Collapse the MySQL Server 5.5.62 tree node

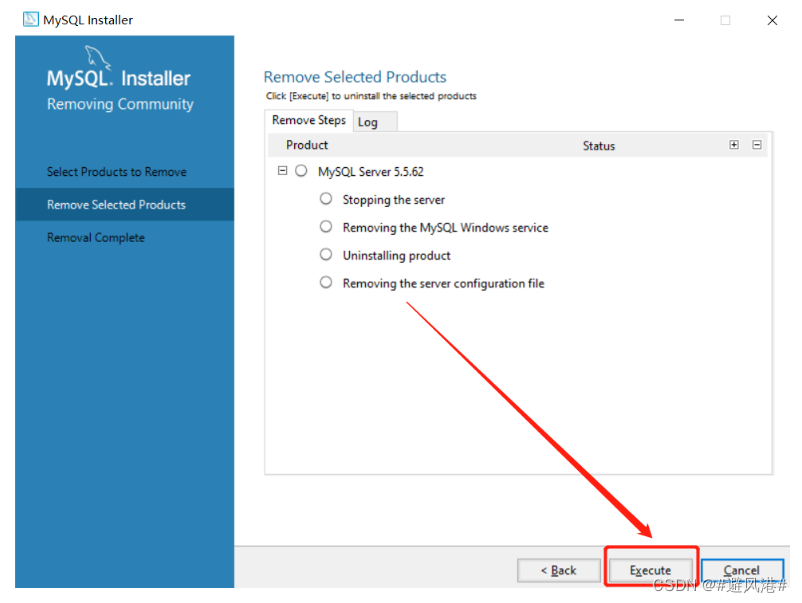[x=282, y=170]
